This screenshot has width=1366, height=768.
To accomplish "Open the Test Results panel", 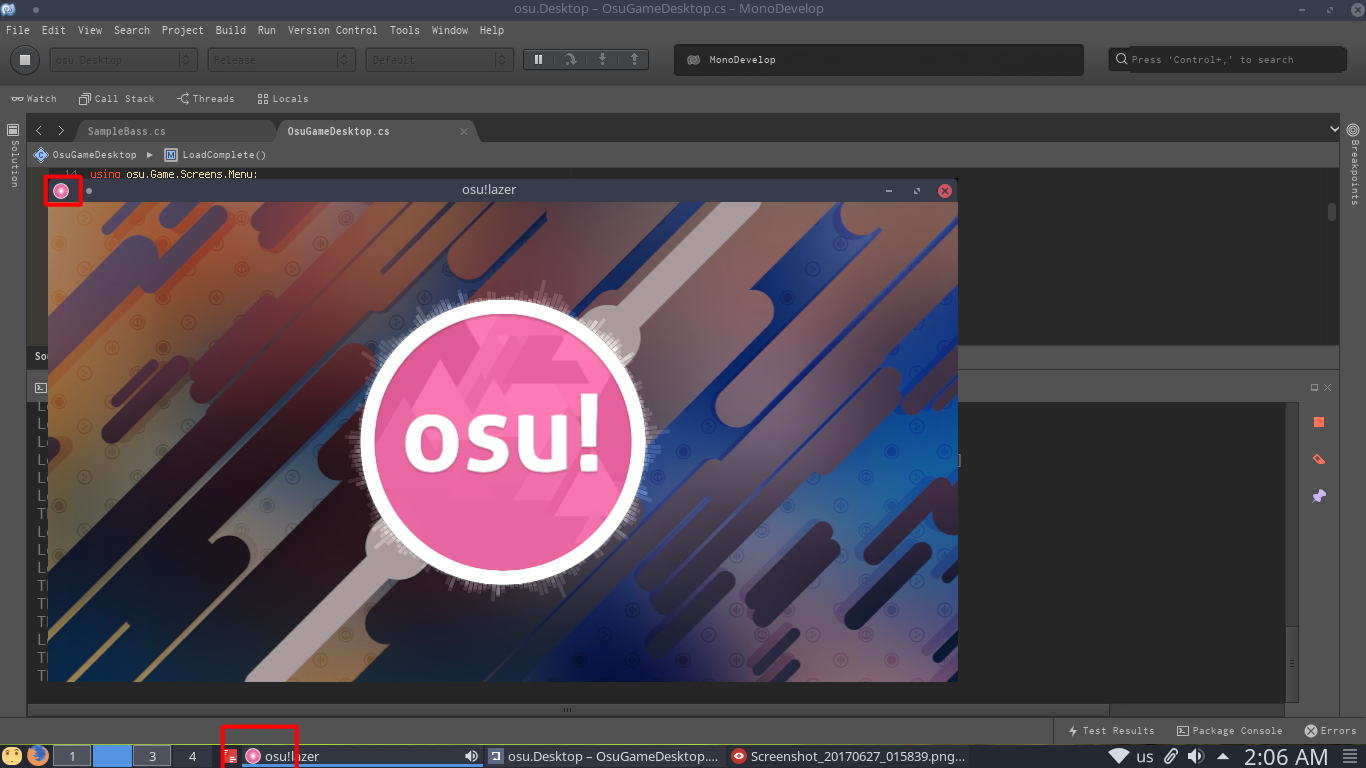I will click(1111, 730).
